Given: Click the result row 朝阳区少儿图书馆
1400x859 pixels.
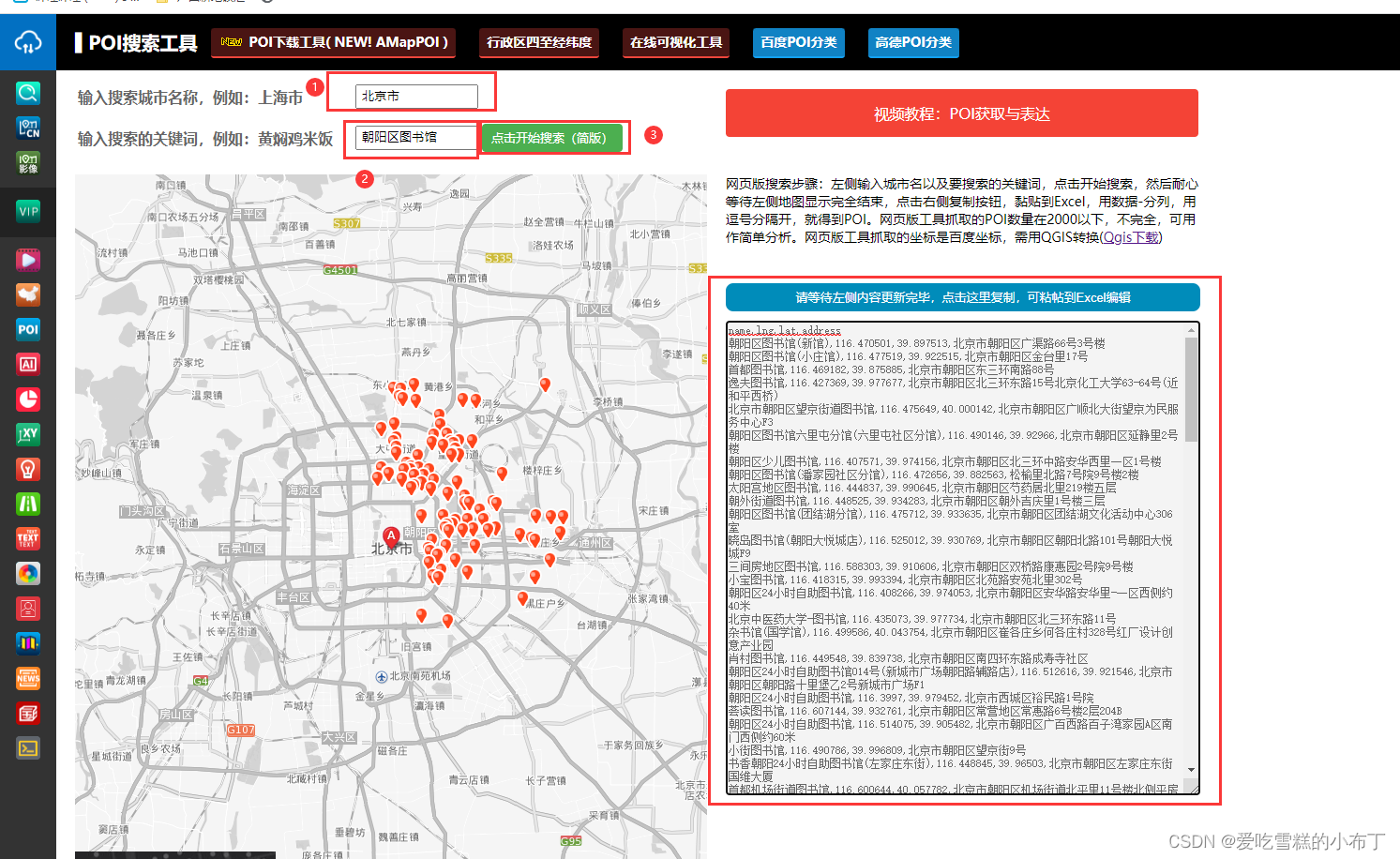Looking at the screenshot, I should [x=944, y=461].
